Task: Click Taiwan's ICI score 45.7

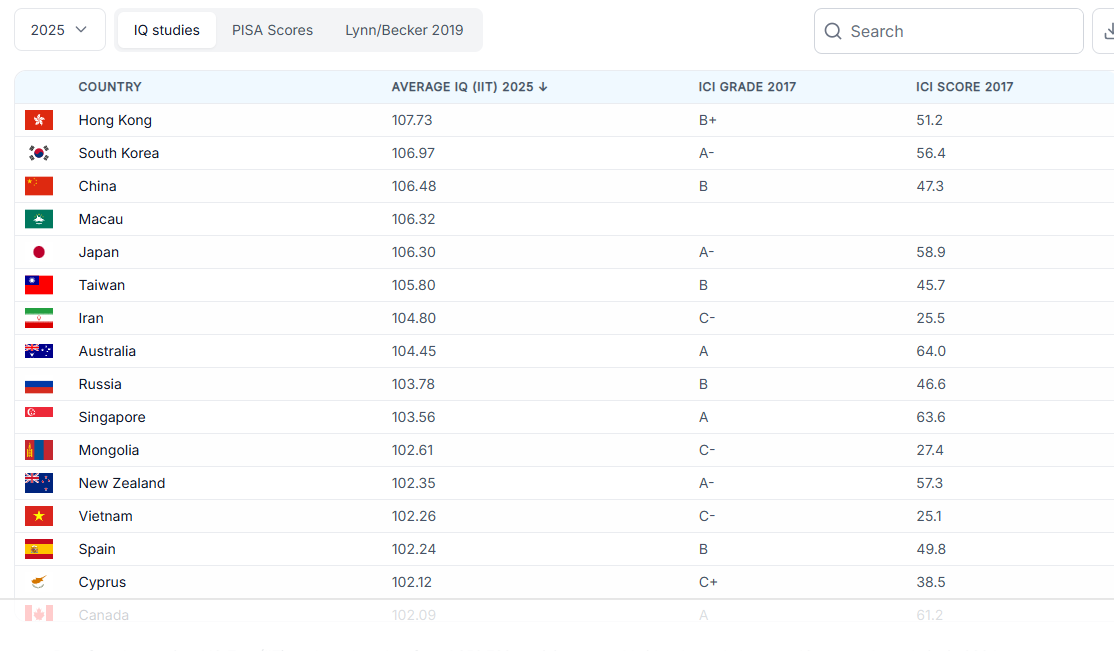Action: coord(931,285)
